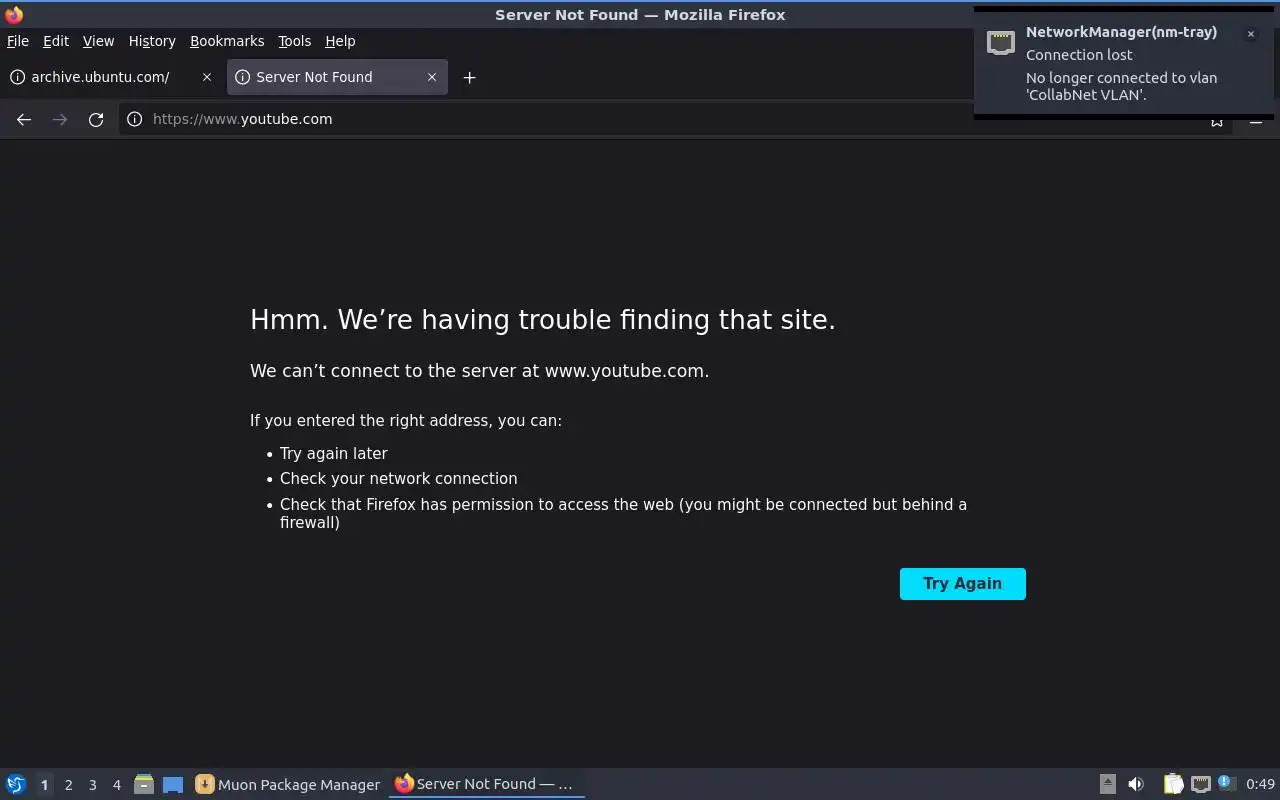Switch to Muon Package Manager in taskbar
Image resolution: width=1280 pixels, height=800 pixels.
click(x=288, y=784)
